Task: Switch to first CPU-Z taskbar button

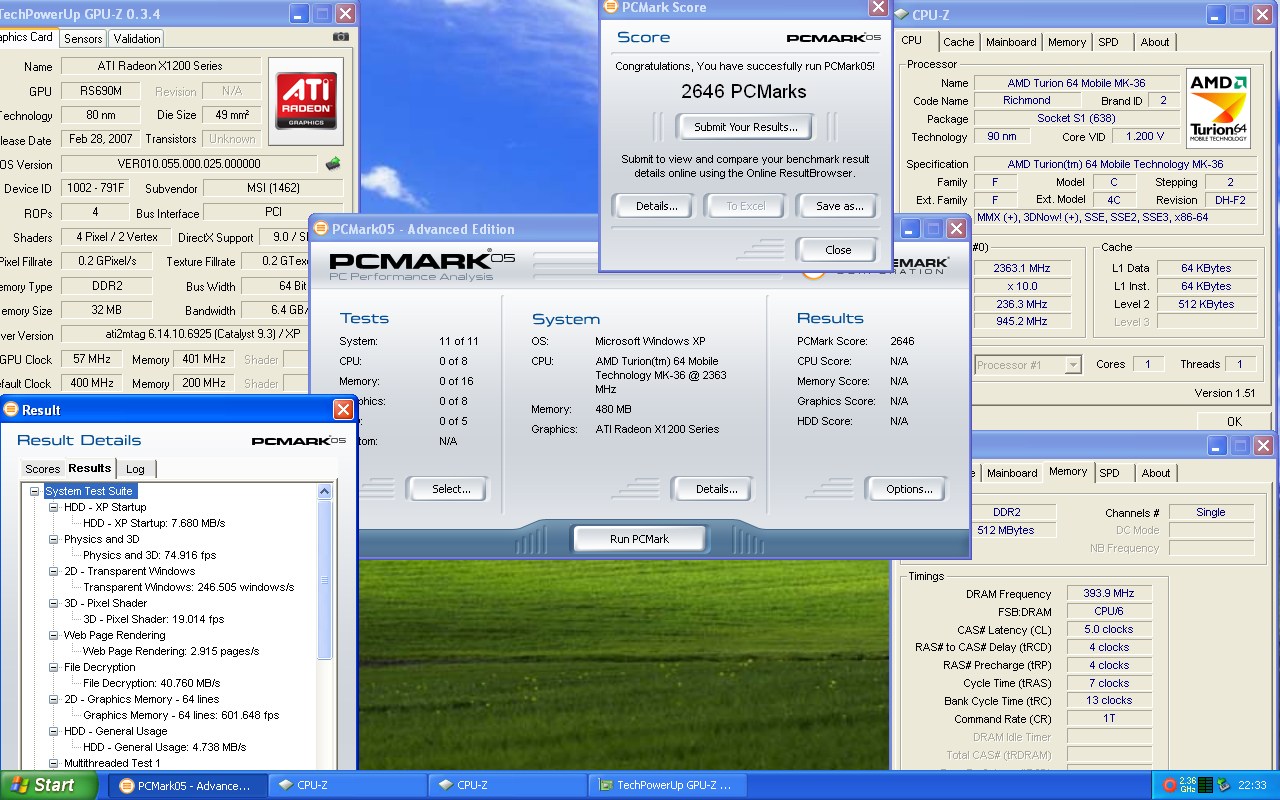Action: click(348, 785)
